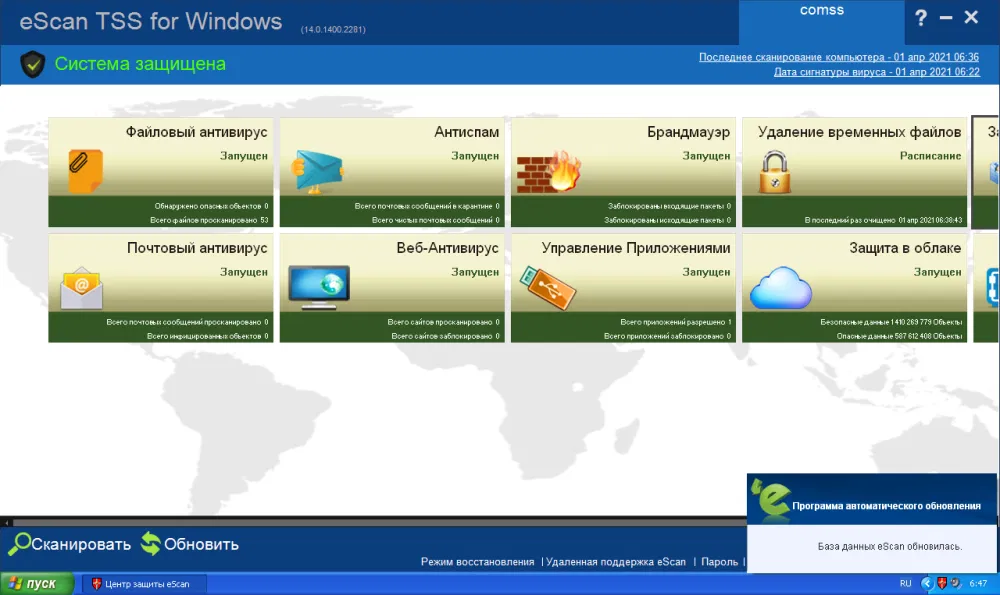Open the virus signature date link

pos(877,72)
